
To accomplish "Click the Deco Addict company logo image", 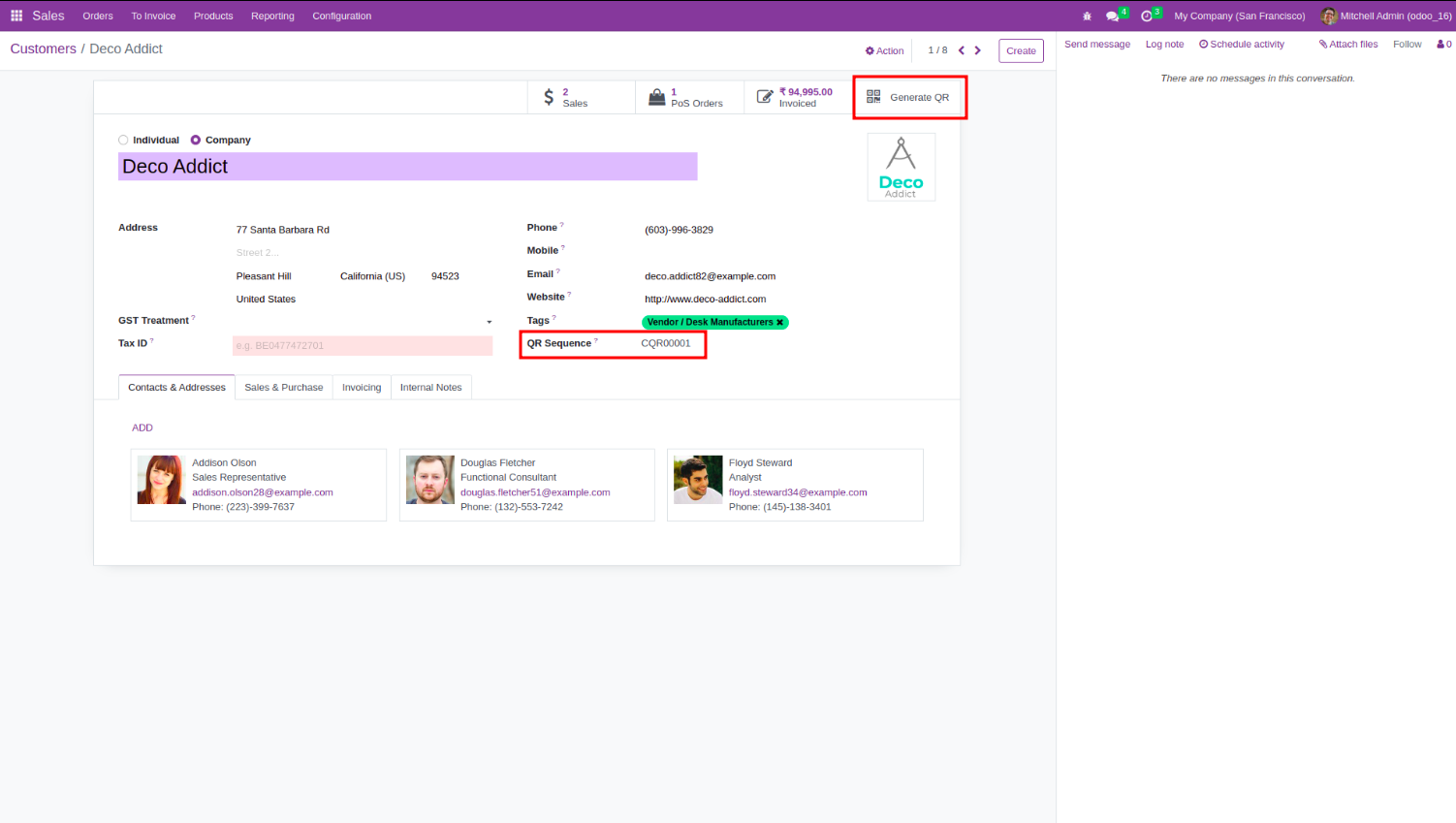I will [902, 167].
